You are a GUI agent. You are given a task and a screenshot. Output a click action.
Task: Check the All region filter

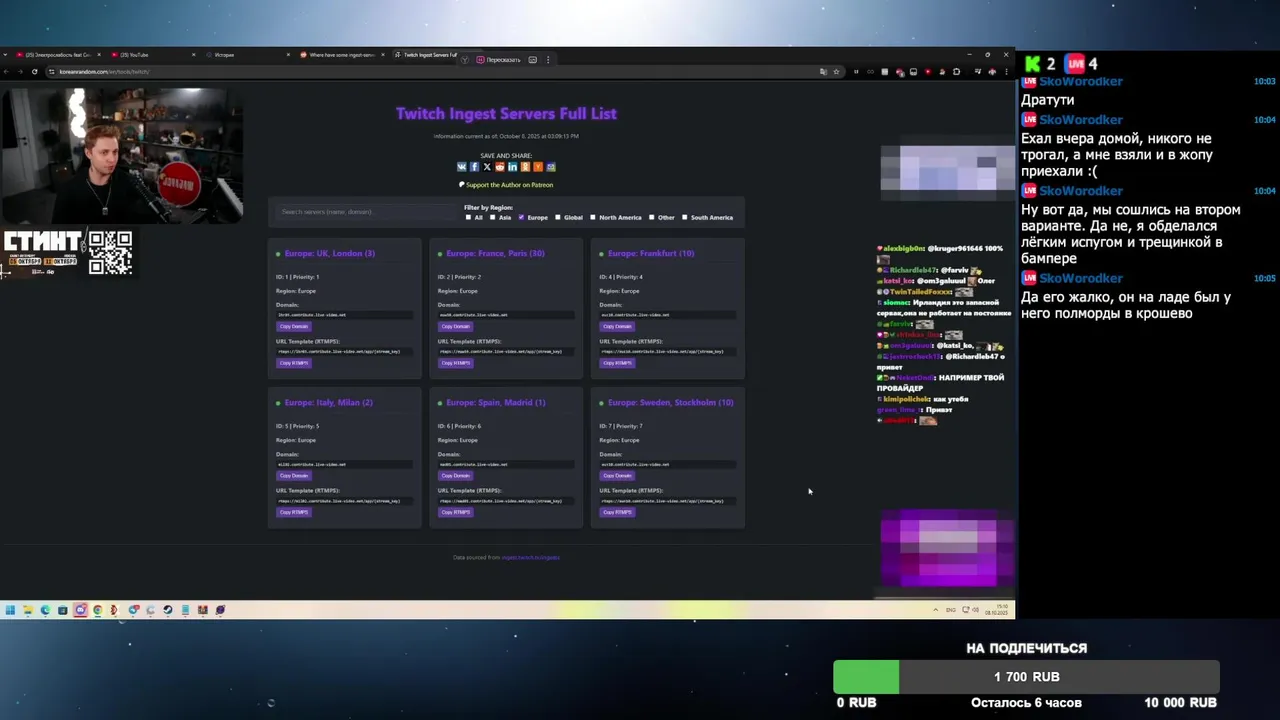[468, 217]
